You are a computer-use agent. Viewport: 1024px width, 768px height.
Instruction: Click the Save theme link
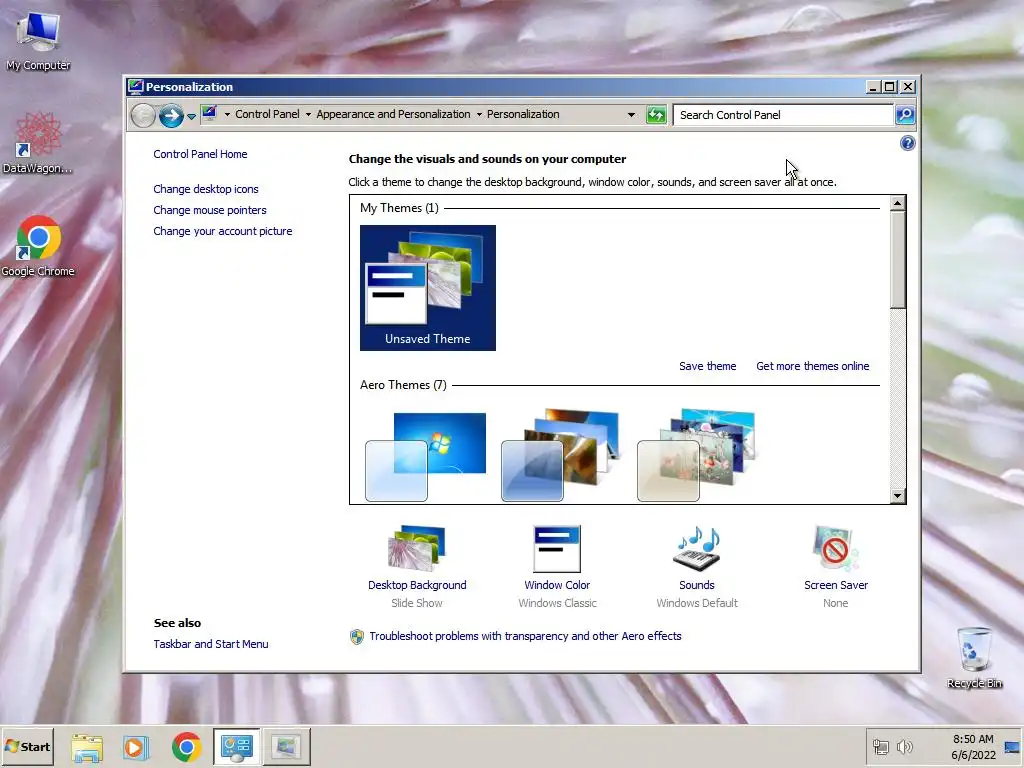click(707, 366)
